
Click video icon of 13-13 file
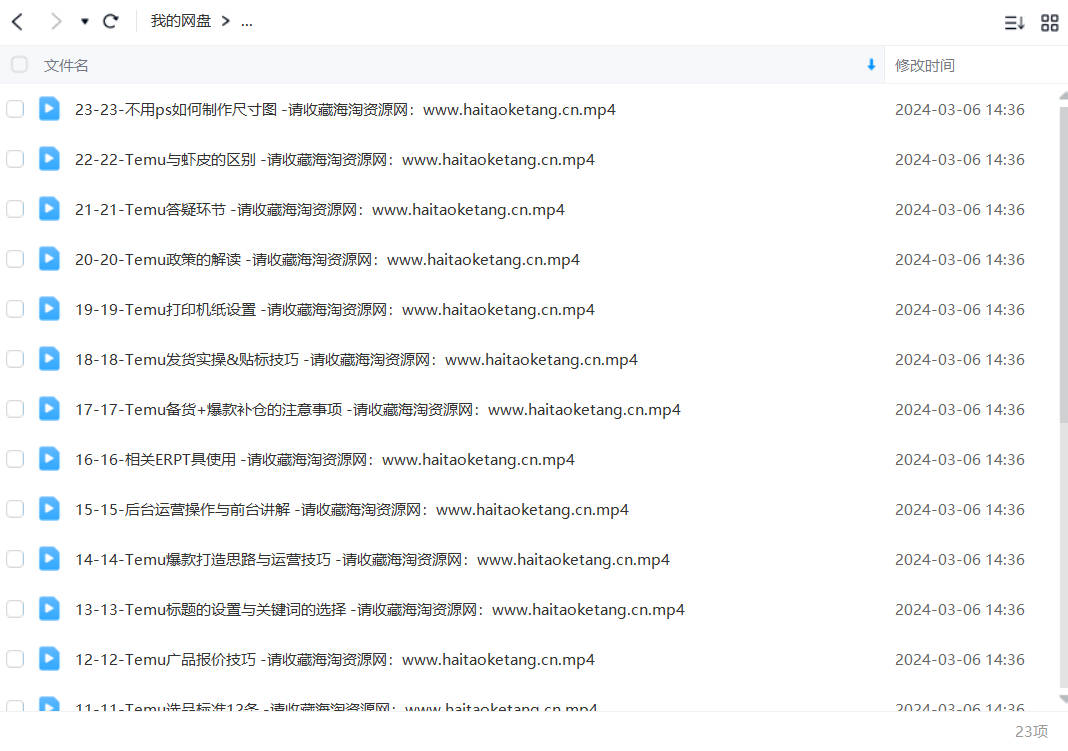(x=49, y=609)
